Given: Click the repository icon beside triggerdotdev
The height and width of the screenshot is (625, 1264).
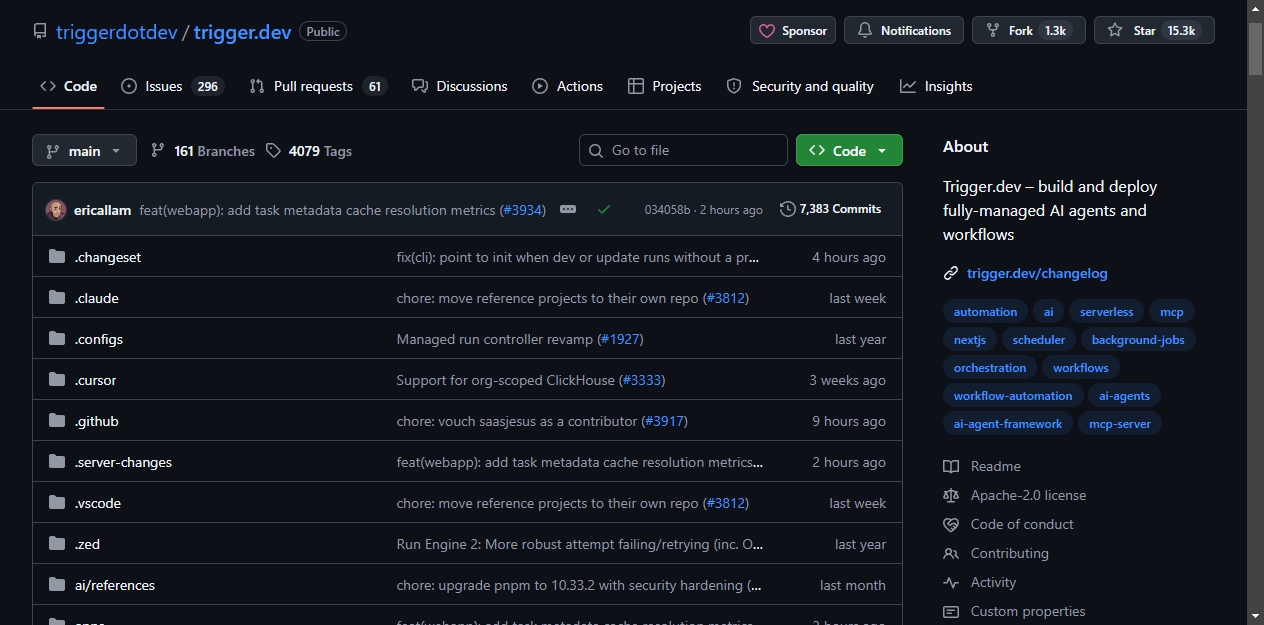Looking at the screenshot, I should [40, 31].
